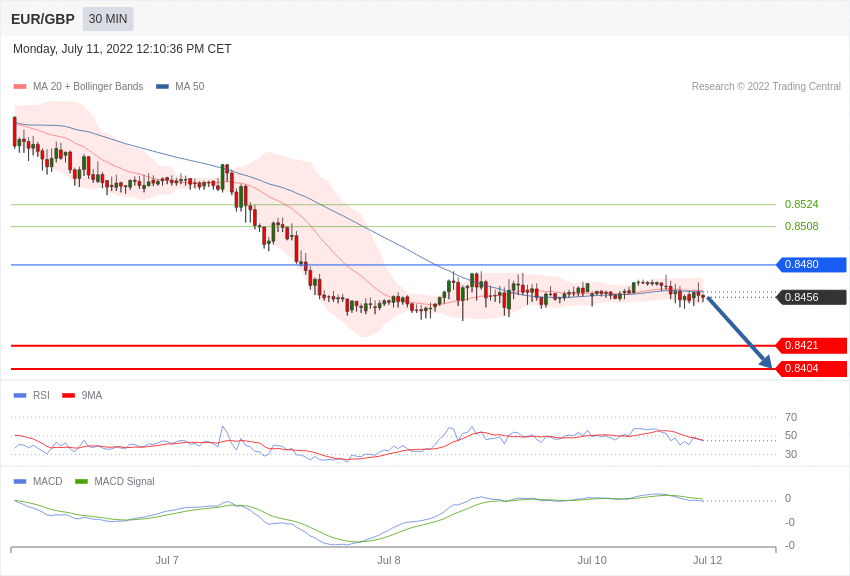Click the MA 20 + Bollinger Bands legend label
Screen dimensions: 850x576
click(88, 86)
